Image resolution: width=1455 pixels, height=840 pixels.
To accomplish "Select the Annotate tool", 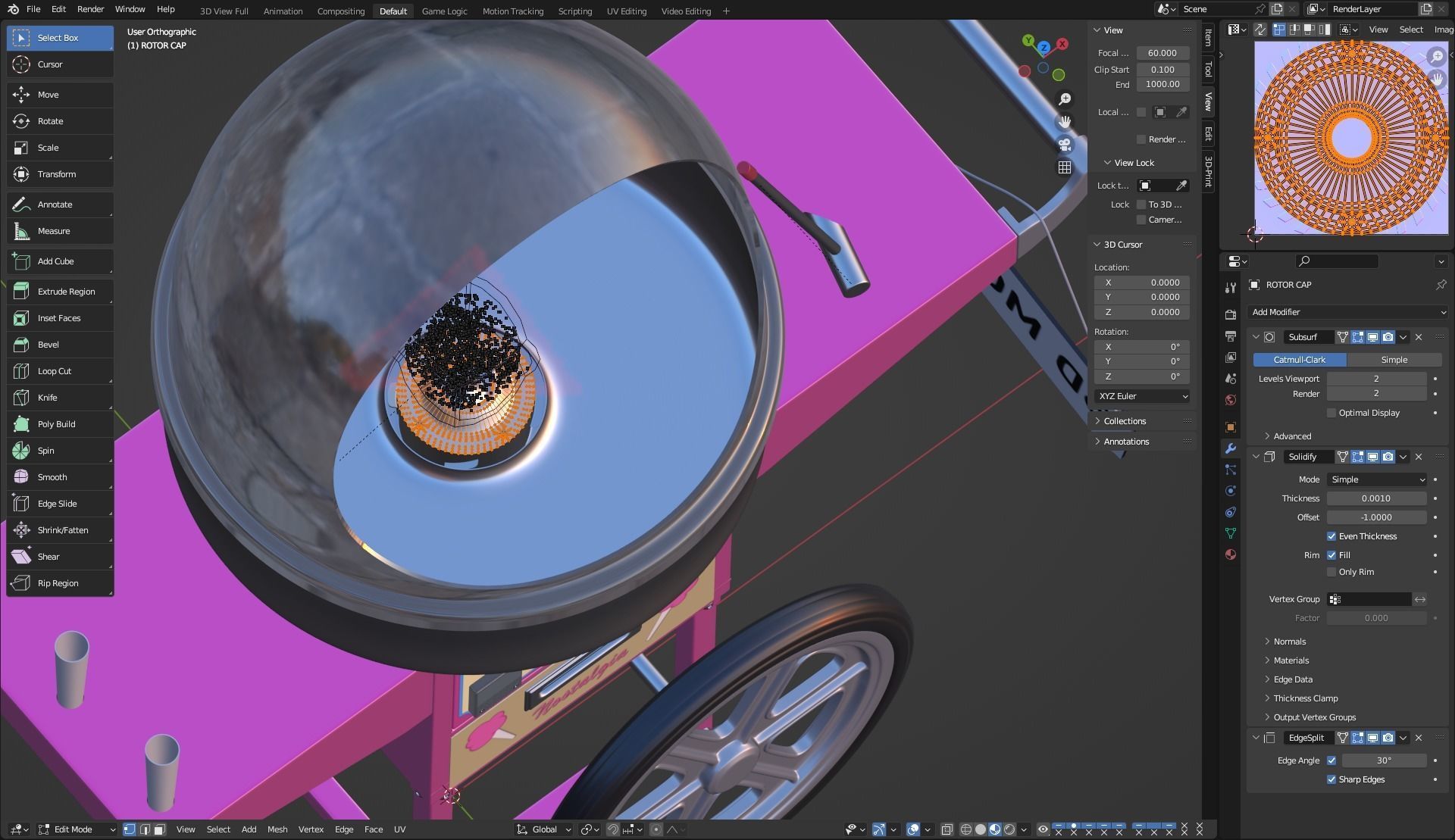I will (x=60, y=205).
